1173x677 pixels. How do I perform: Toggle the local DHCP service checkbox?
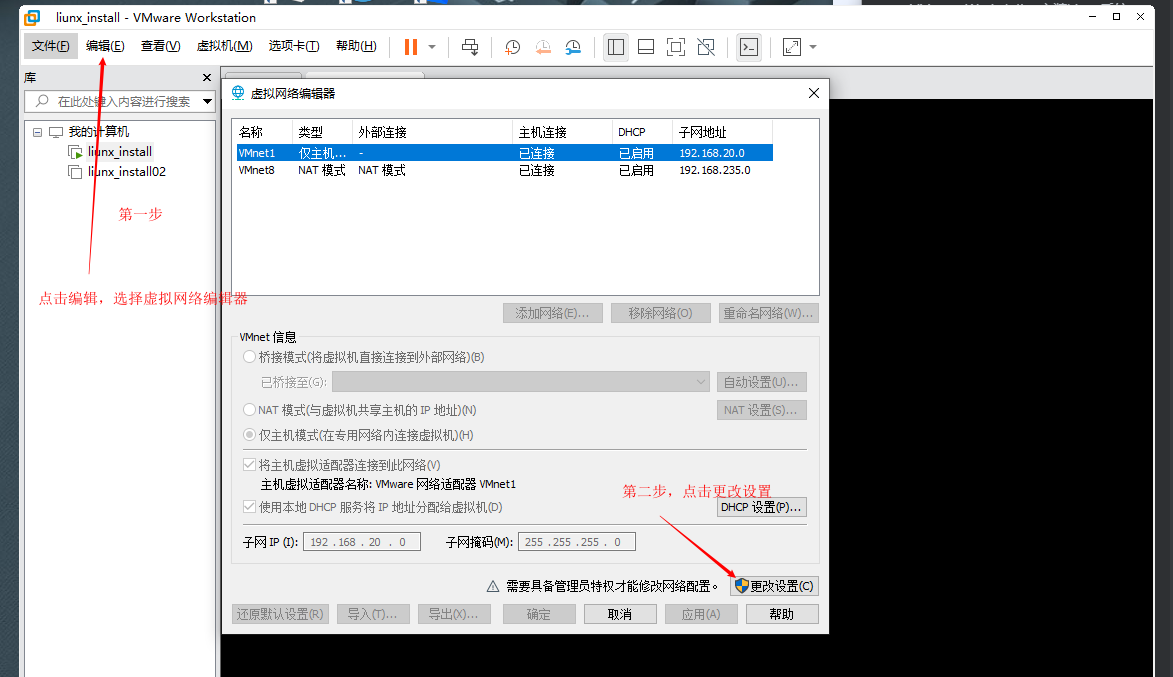[x=249, y=507]
